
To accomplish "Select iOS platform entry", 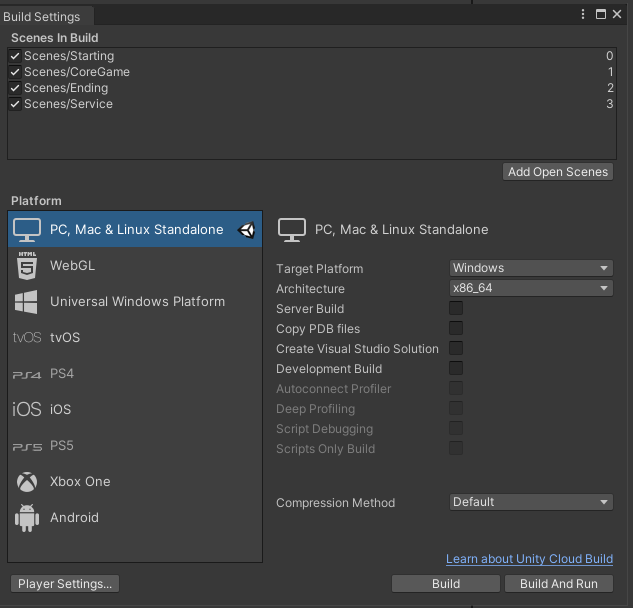I will pos(135,409).
